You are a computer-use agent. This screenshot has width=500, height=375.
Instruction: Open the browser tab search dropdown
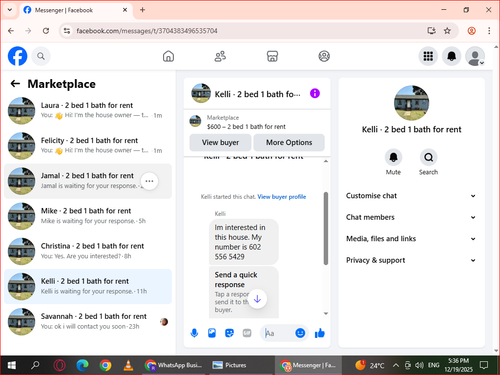pos(10,10)
